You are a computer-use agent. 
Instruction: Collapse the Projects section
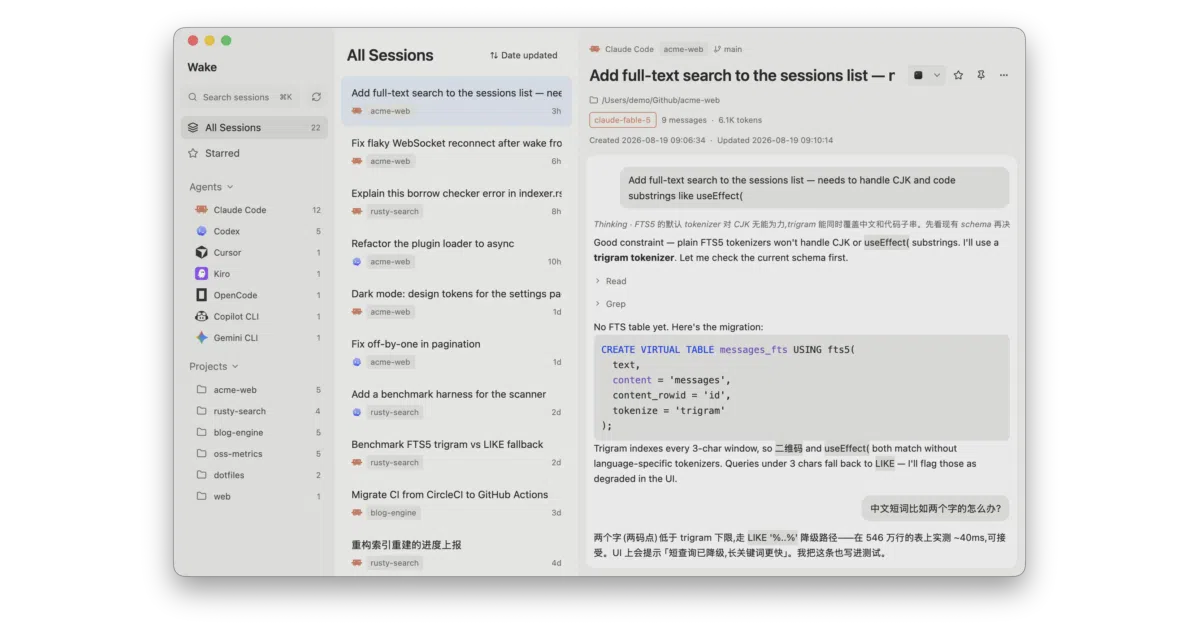[214, 366]
